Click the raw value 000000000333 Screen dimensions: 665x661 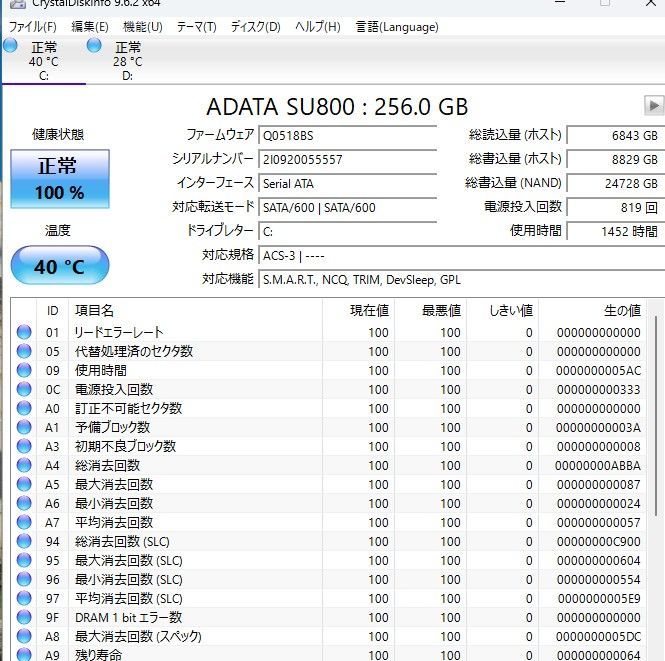click(598, 390)
